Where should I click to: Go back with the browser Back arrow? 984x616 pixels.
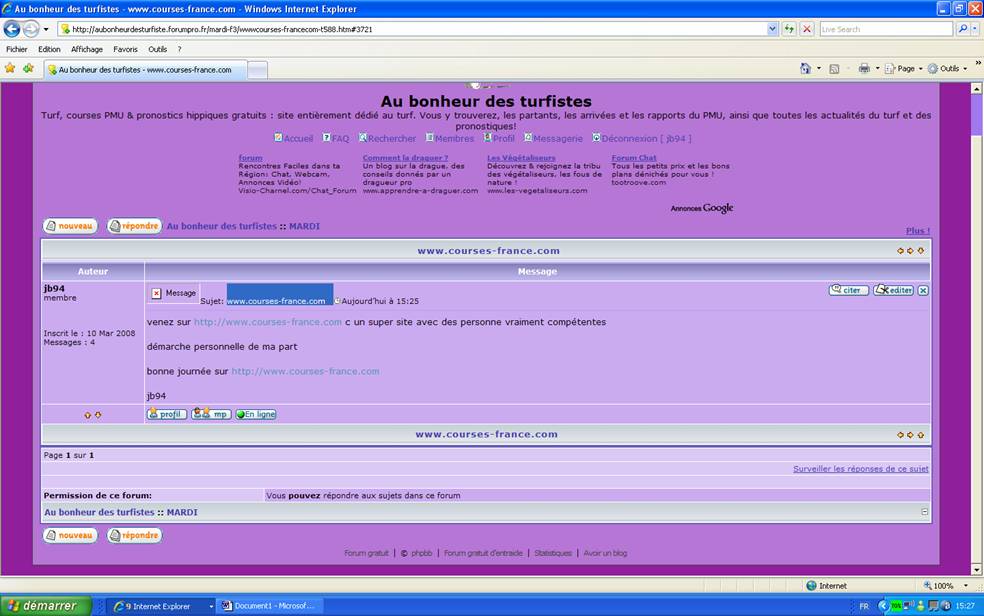(12, 29)
